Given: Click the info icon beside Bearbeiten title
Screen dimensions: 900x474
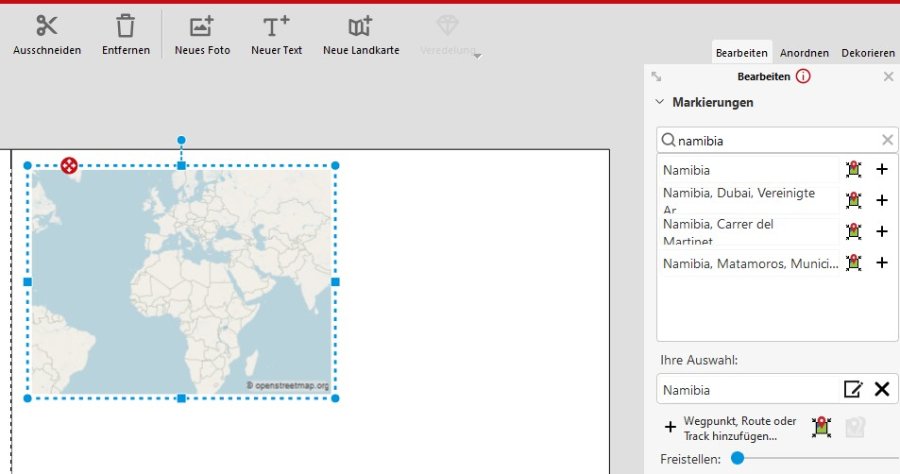Looking at the screenshot, I should (803, 77).
